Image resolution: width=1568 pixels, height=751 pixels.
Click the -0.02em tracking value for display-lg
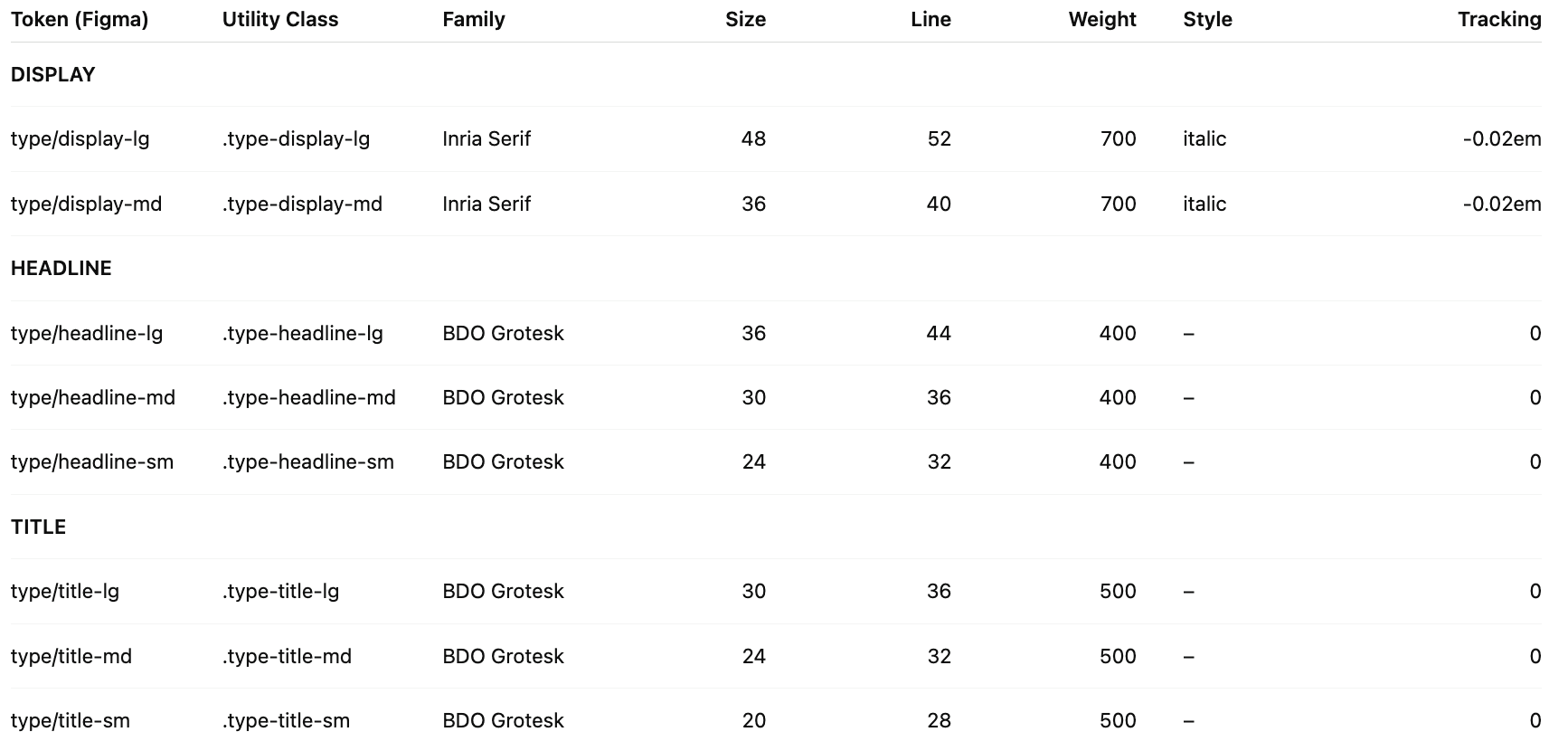pos(1502,139)
